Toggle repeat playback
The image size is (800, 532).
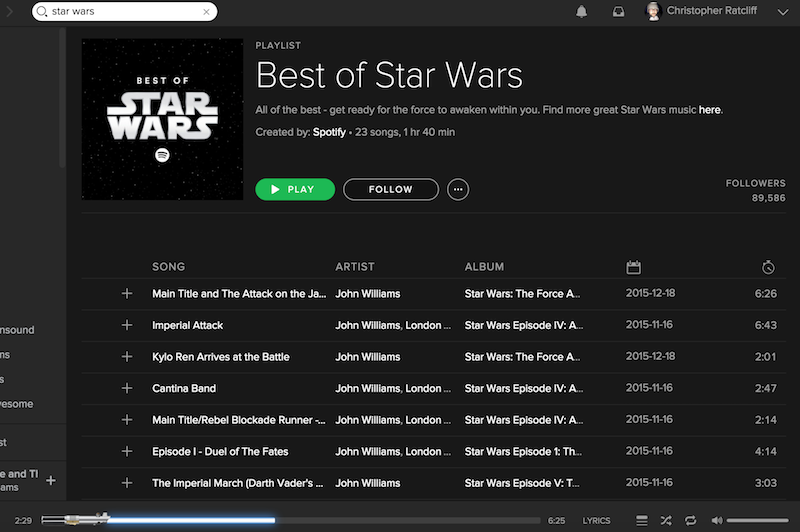tap(690, 521)
